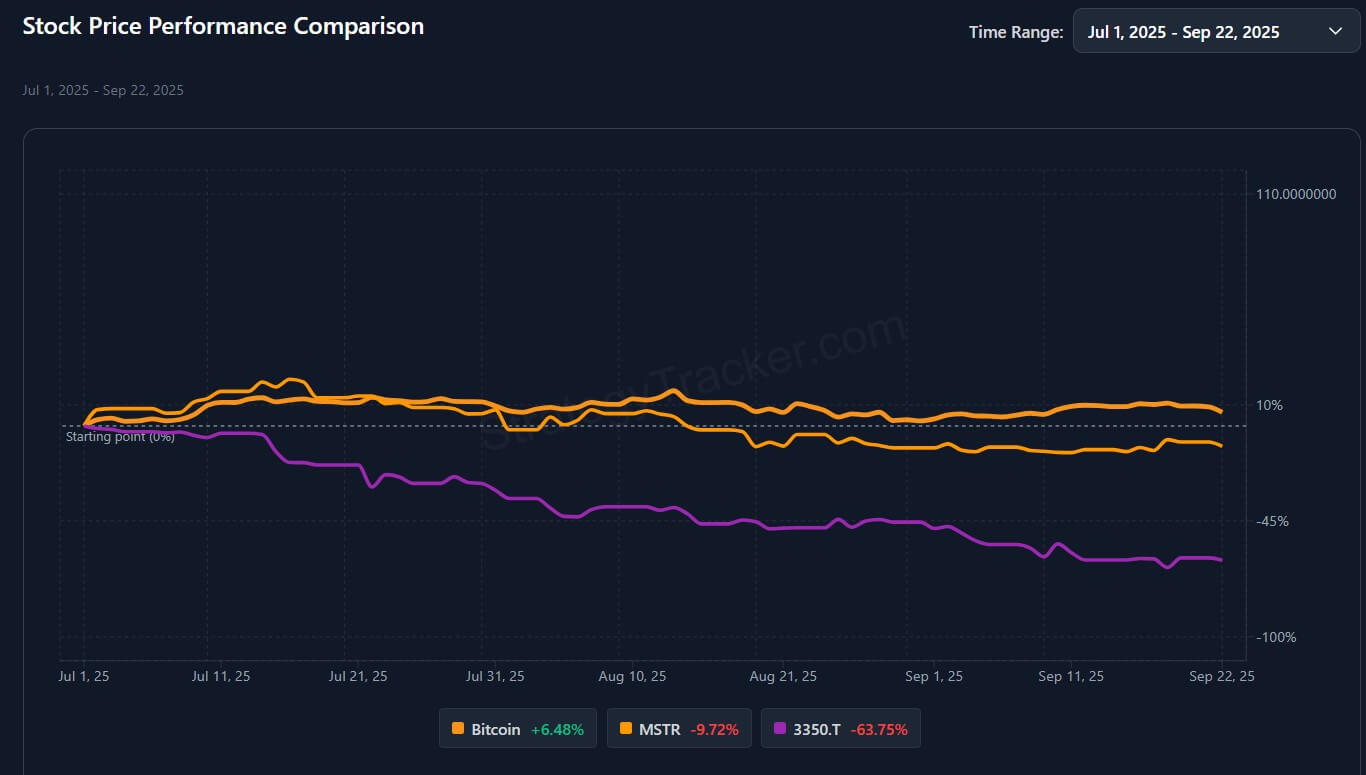Viewport: 1366px width, 775px height.
Task: Select the Sep 22, 25 axis marker
Action: click(1219, 677)
